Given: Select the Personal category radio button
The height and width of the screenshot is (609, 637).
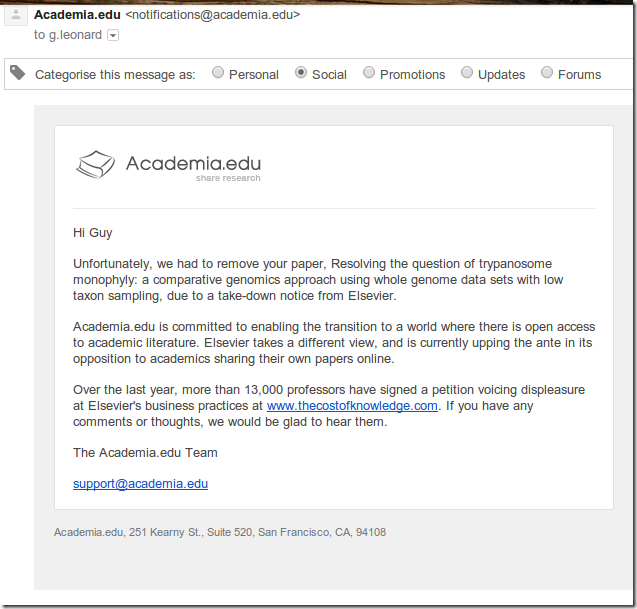Looking at the screenshot, I should pos(218,73).
